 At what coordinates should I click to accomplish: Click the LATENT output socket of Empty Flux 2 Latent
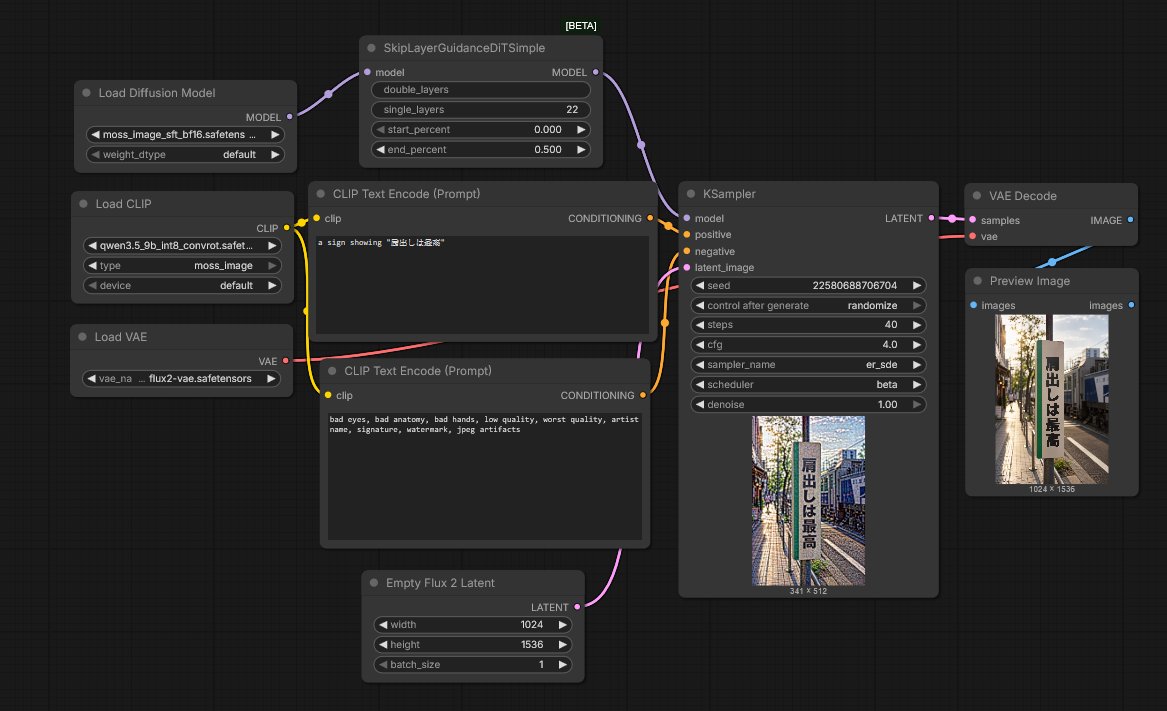point(577,607)
